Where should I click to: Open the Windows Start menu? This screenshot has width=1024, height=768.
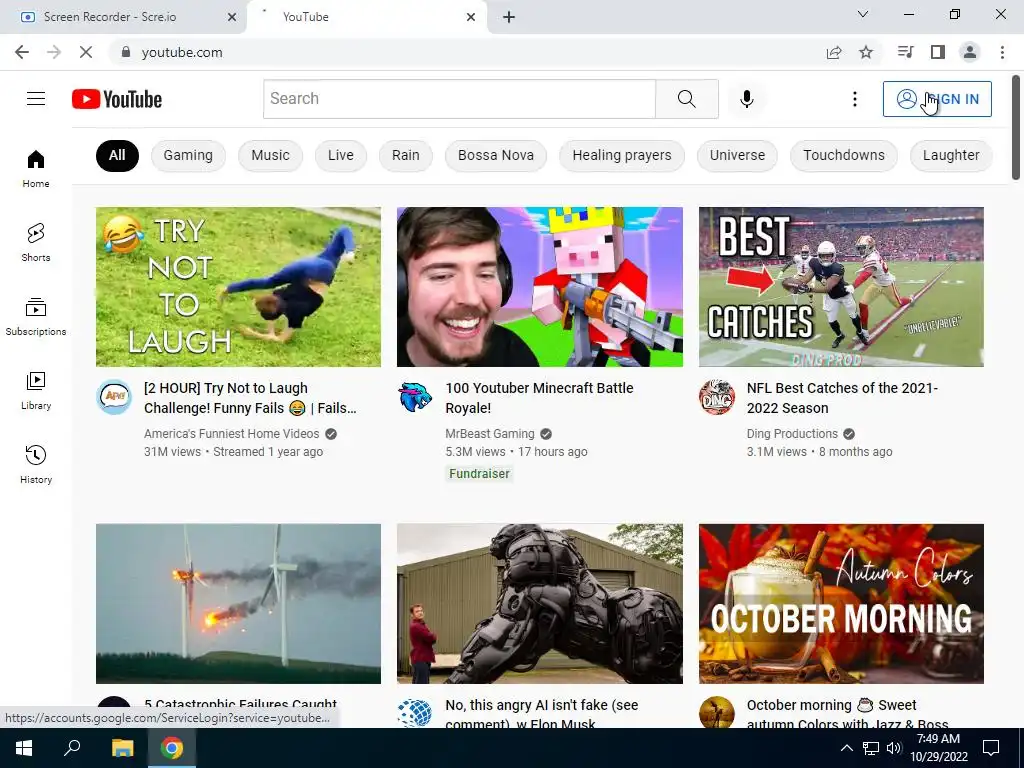pyautogui.click(x=24, y=748)
